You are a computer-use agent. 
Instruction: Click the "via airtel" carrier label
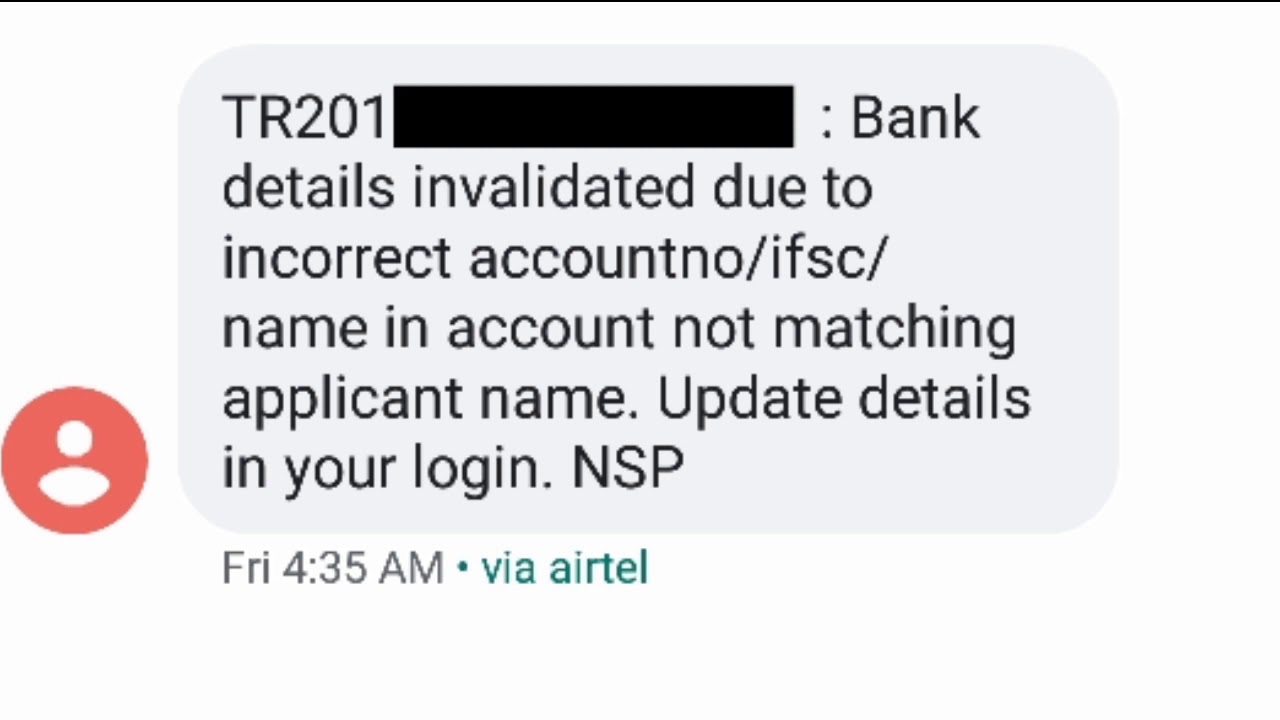564,568
